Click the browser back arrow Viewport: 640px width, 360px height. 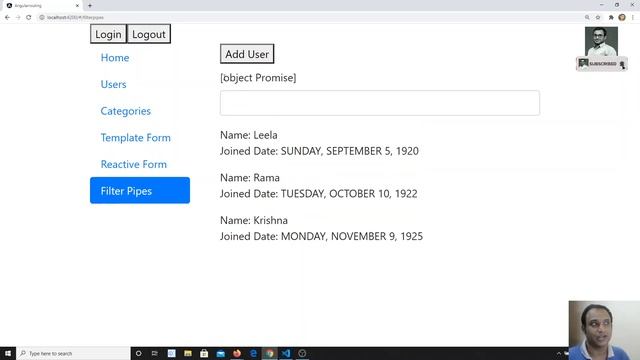pos(7,18)
